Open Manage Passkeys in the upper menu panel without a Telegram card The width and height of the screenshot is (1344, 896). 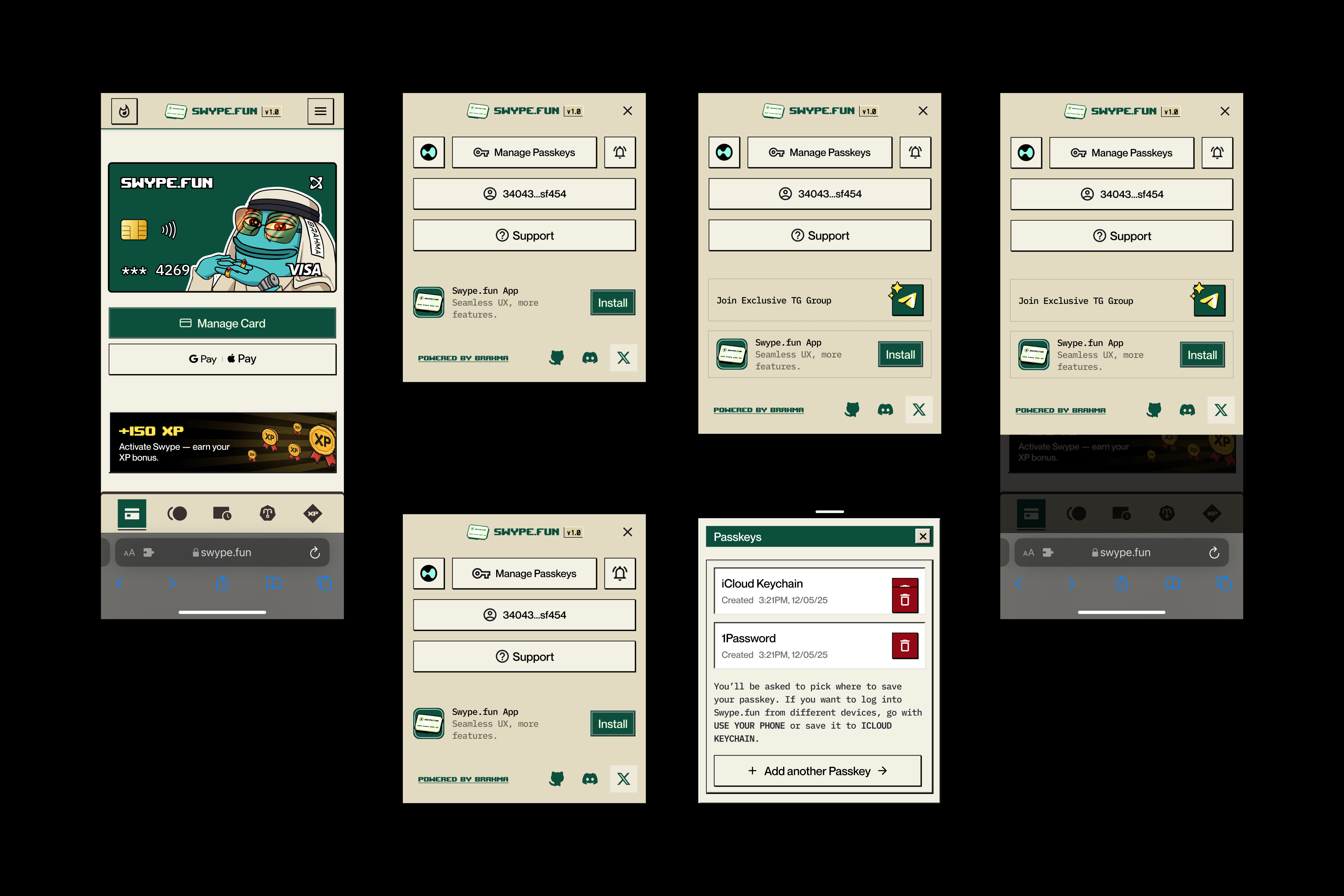click(x=525, y=153)
